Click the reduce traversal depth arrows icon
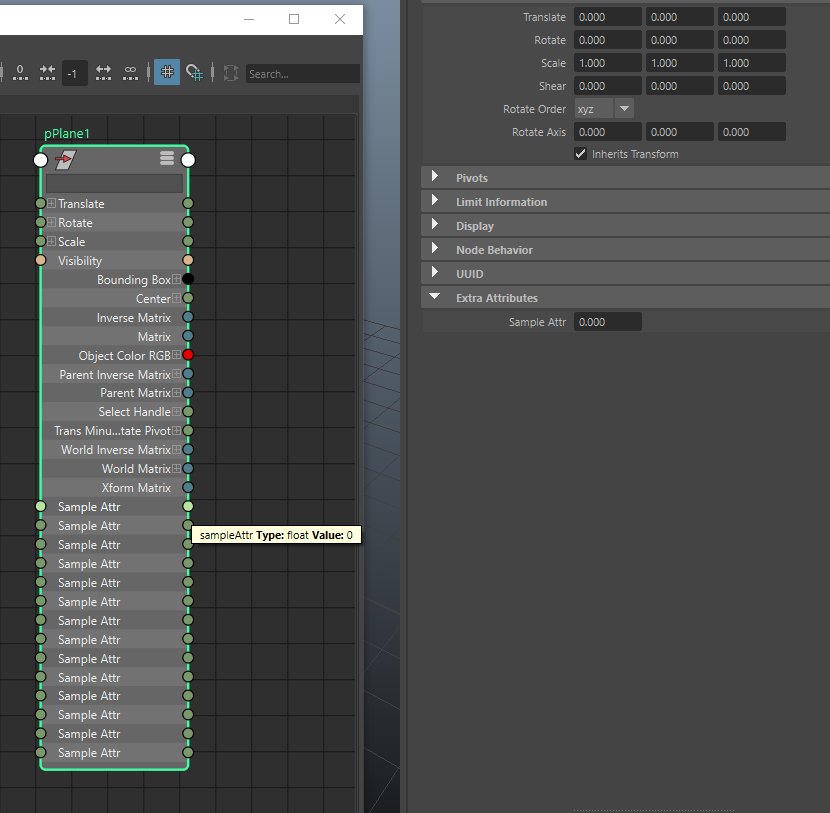 pyautogui.click(x=47, y=73)
